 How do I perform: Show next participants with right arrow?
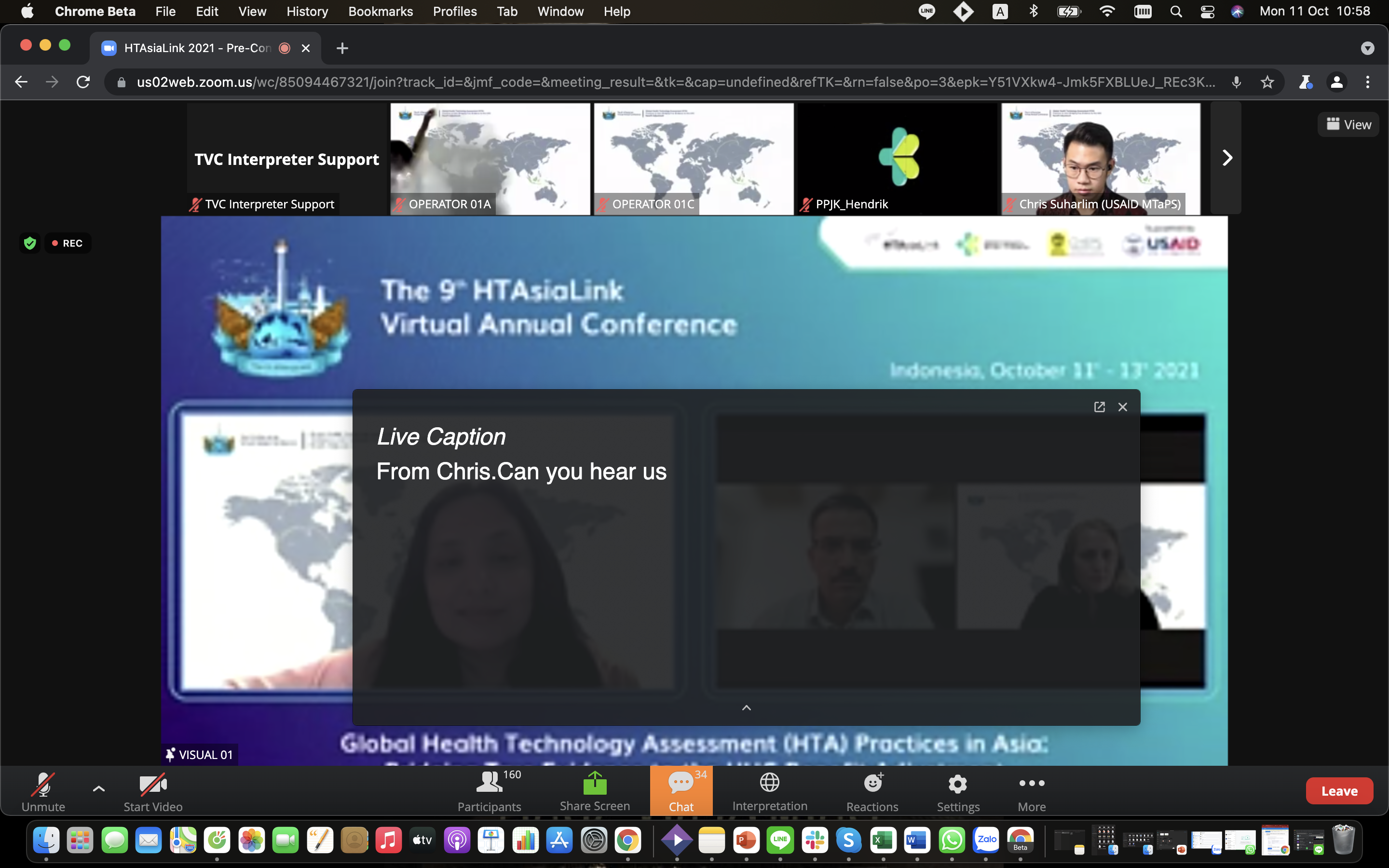(x=1226, y=158)
